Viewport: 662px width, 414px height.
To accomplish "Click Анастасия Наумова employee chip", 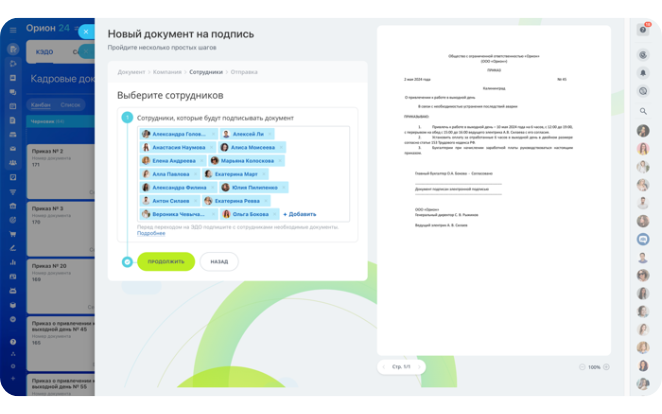I will [x=179, y=147].
